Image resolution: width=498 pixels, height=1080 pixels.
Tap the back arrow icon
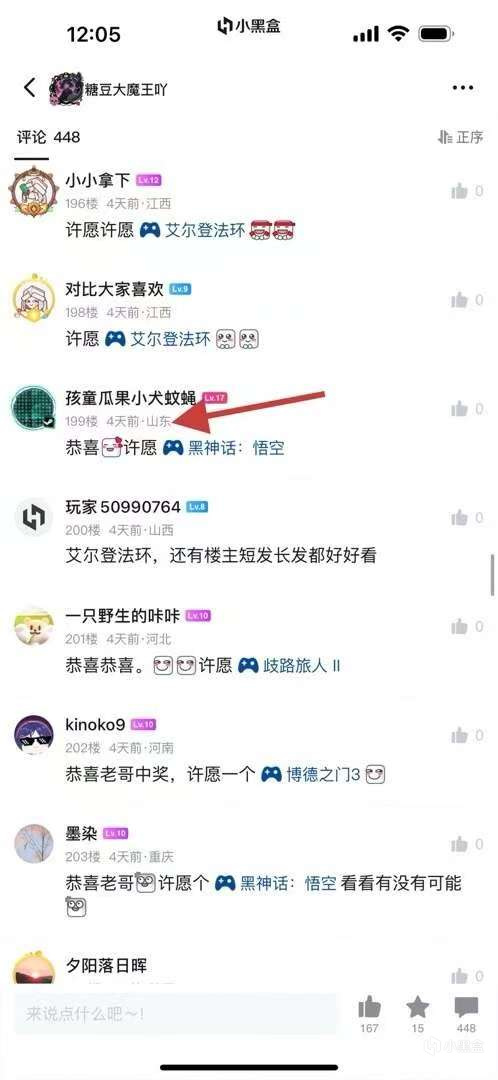tap(29, 88)
